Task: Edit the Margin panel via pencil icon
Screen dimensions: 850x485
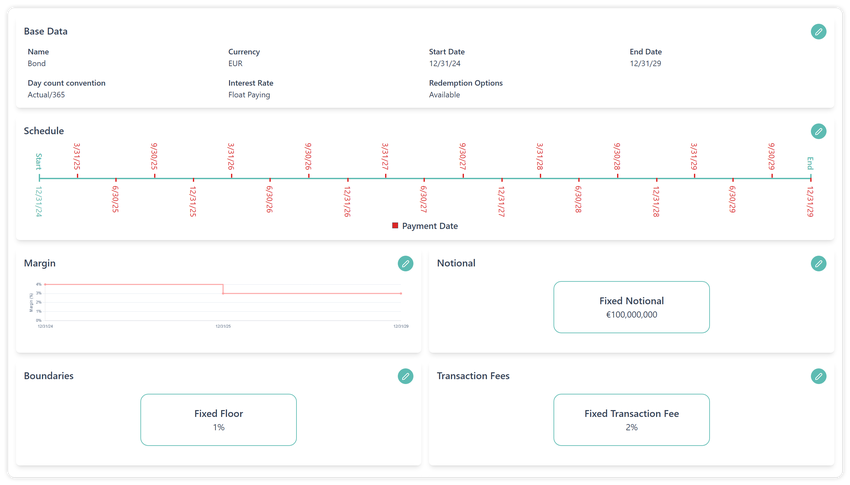Action: pyautogui.click(x=405, y=263)
